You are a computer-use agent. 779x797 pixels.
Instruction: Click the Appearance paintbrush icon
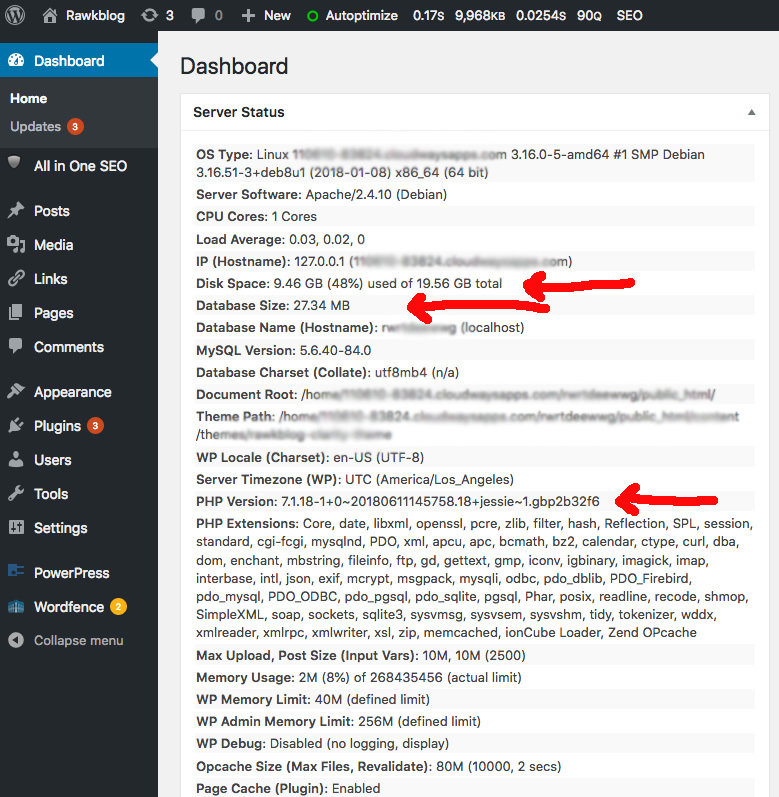(x=16, y=391)
